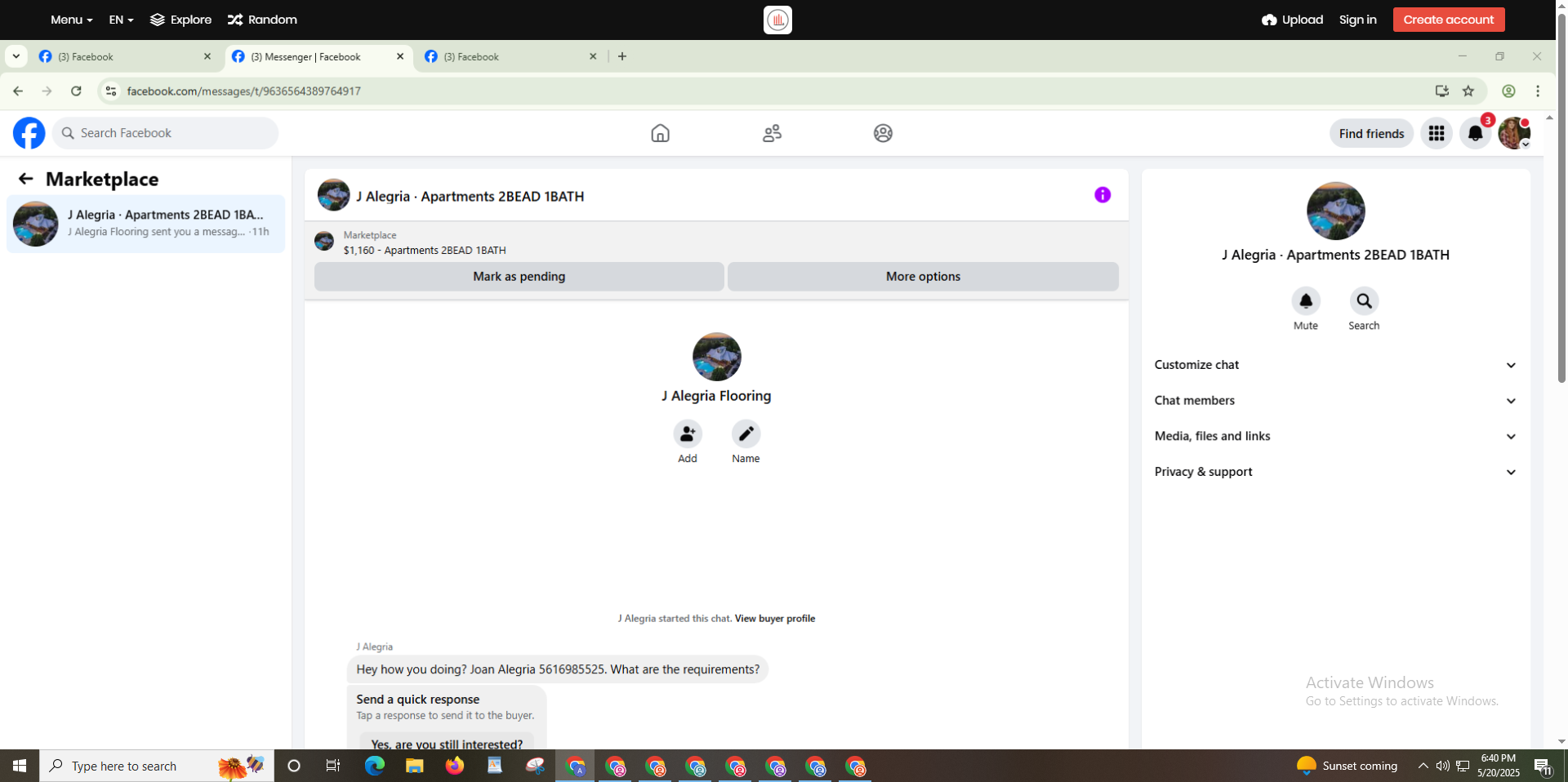
Task: Show hidden system tray icons
Action: [x=1423, y=766]
